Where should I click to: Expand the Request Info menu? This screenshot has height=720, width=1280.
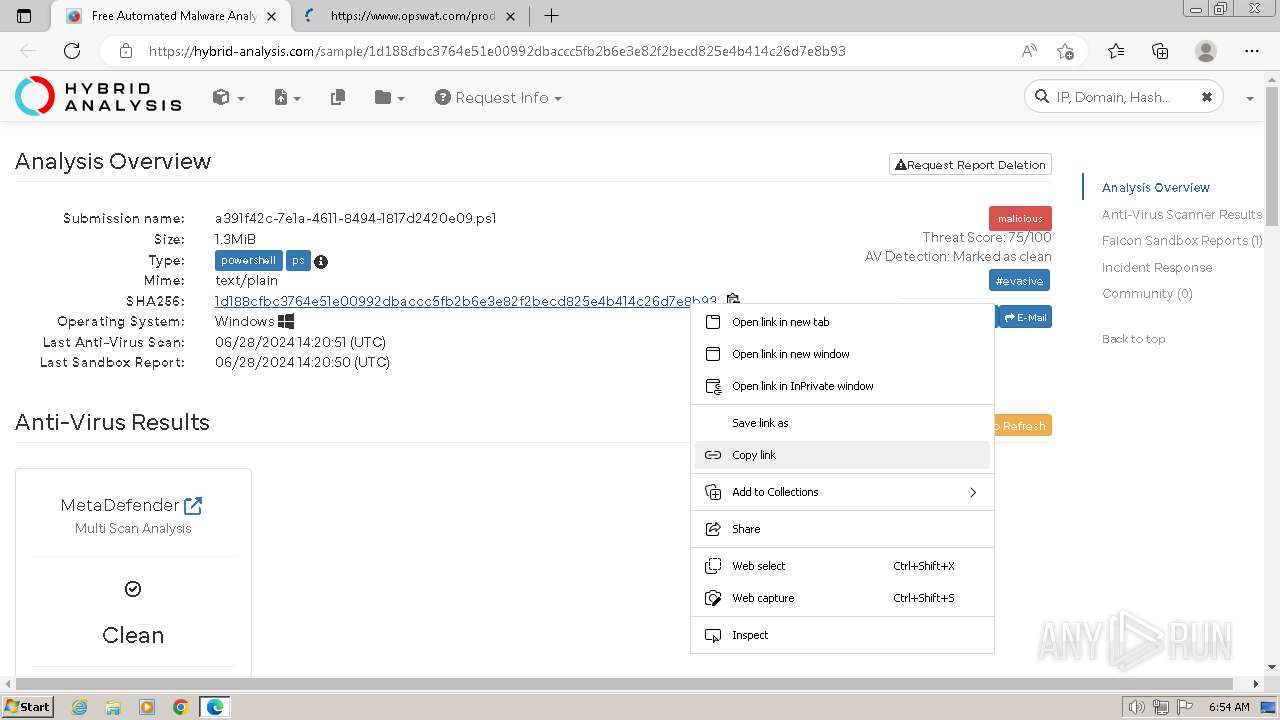click(498, 97)
